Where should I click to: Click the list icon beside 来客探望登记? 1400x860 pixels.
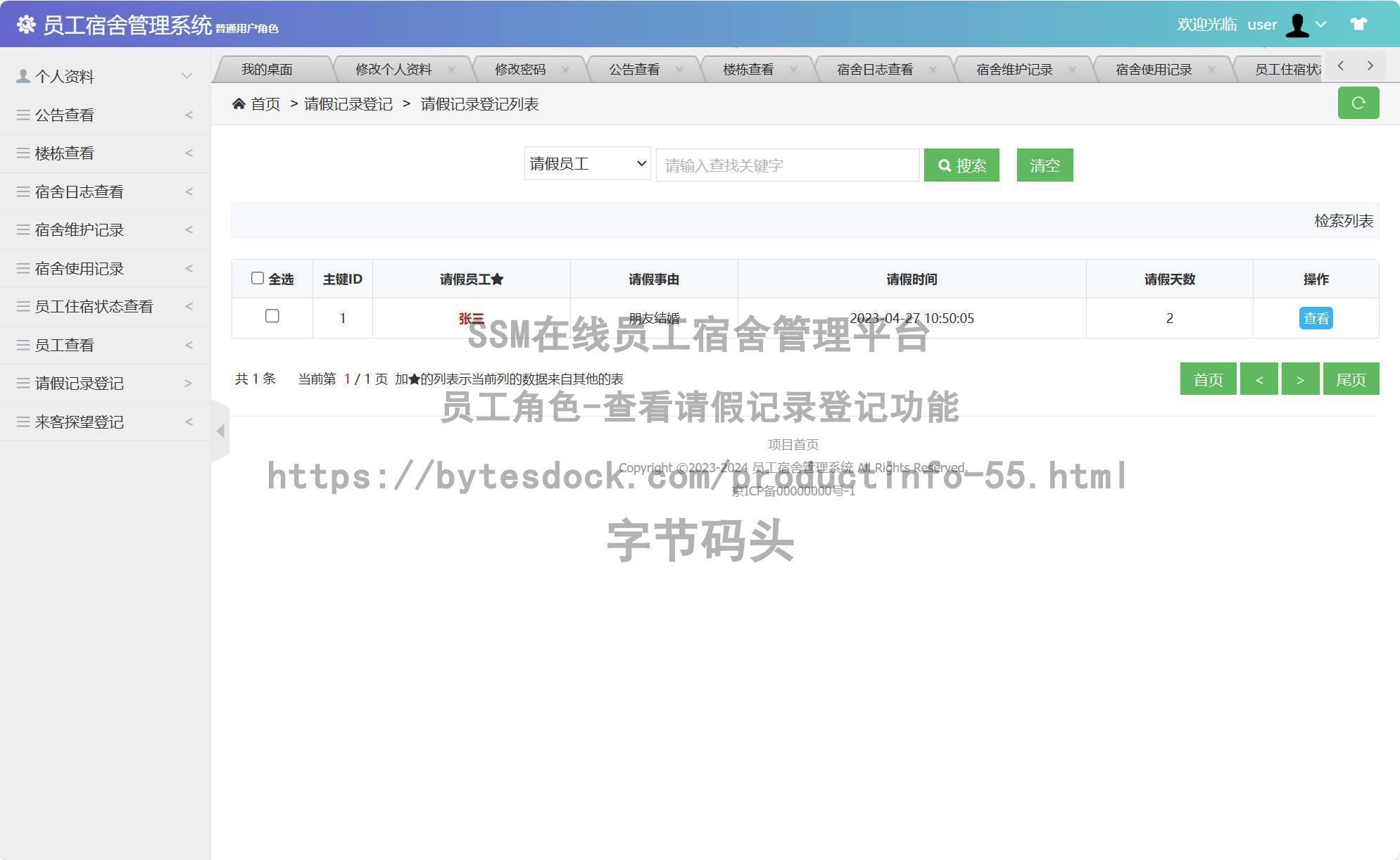coord(23,422)
